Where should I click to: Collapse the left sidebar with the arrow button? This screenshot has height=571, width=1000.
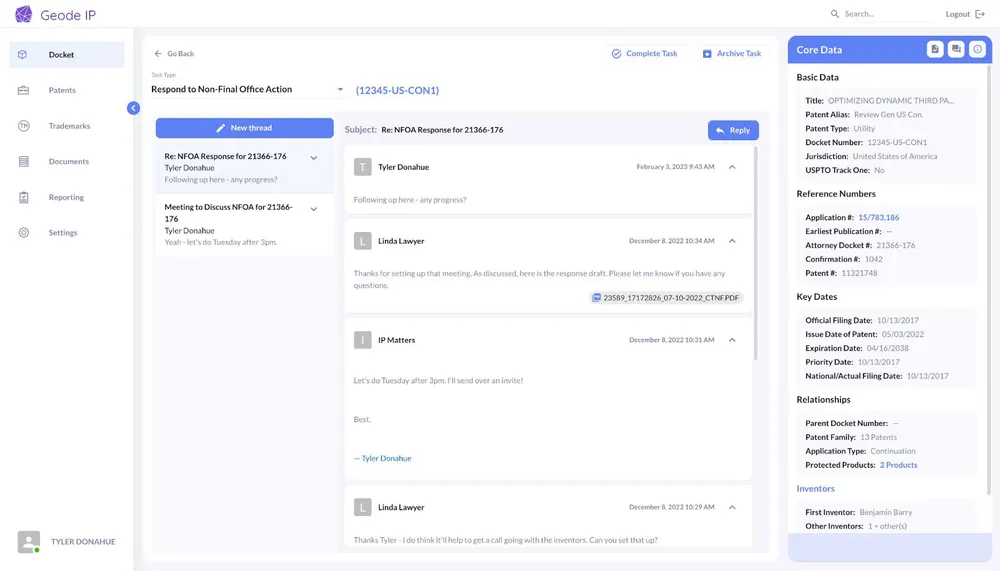(x=133, y=108)
